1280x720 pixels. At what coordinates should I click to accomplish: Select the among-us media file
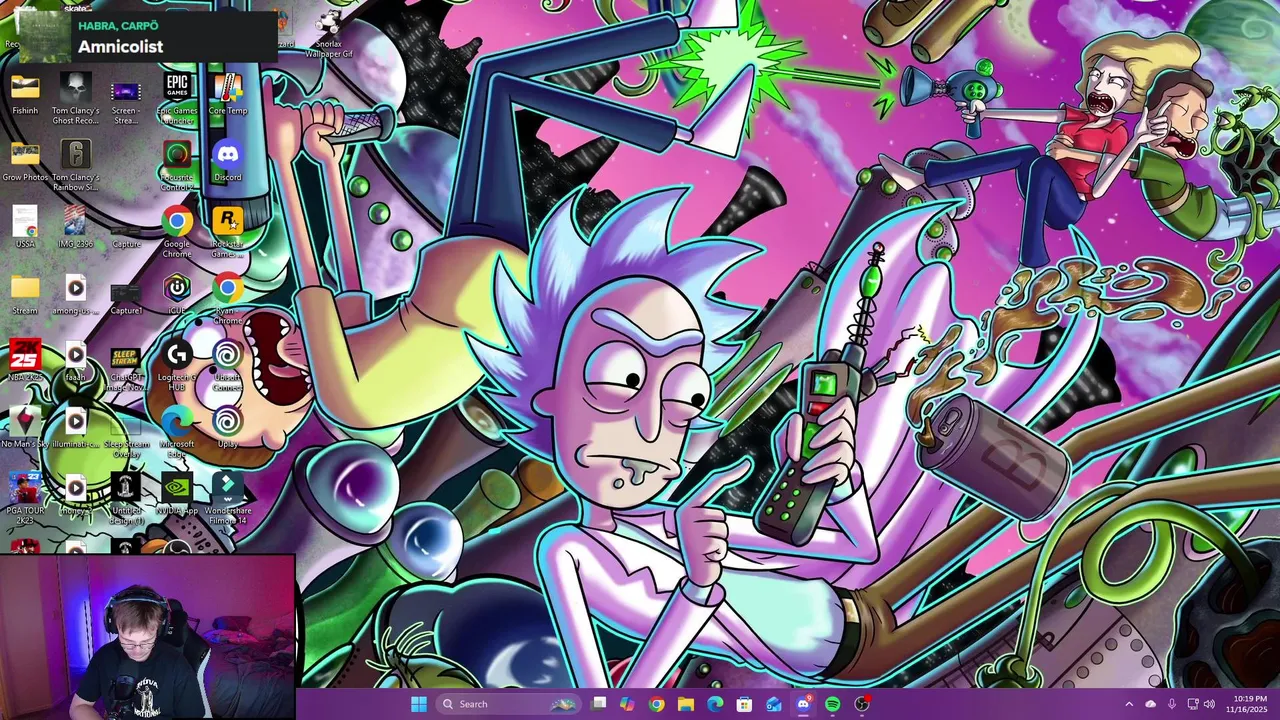[76, 294]
